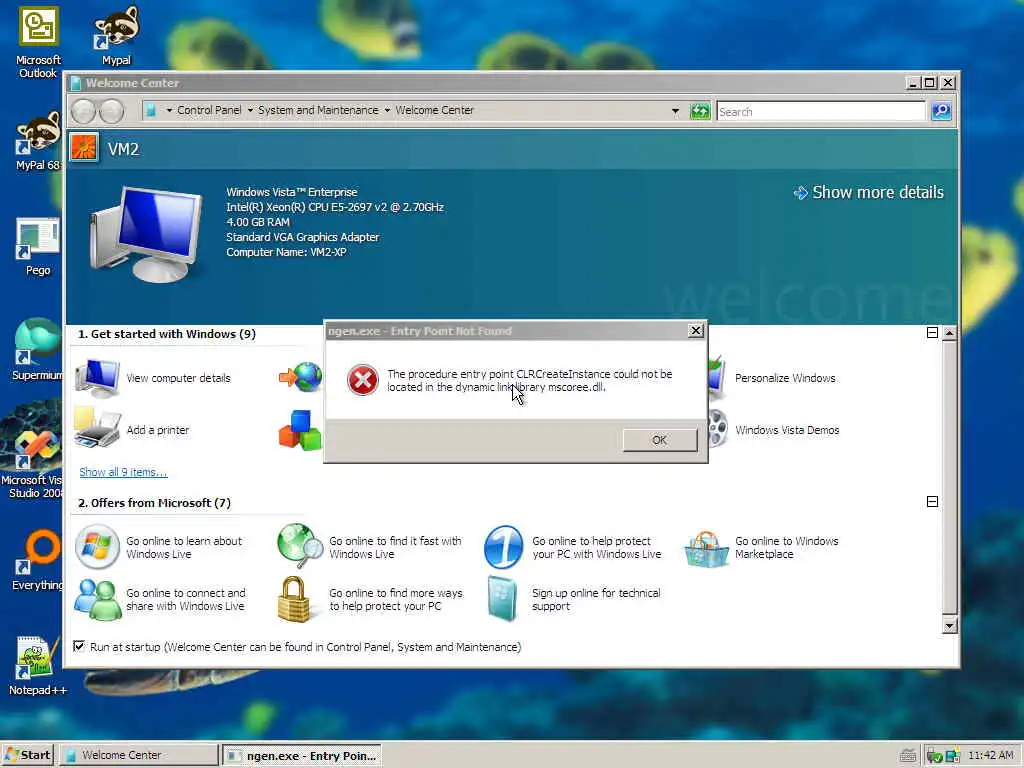Image resolution: width=1024 pixels, height=768 pixels.
Task: Collapse the Get started with Windows section
Action: (x=933, y=332)
